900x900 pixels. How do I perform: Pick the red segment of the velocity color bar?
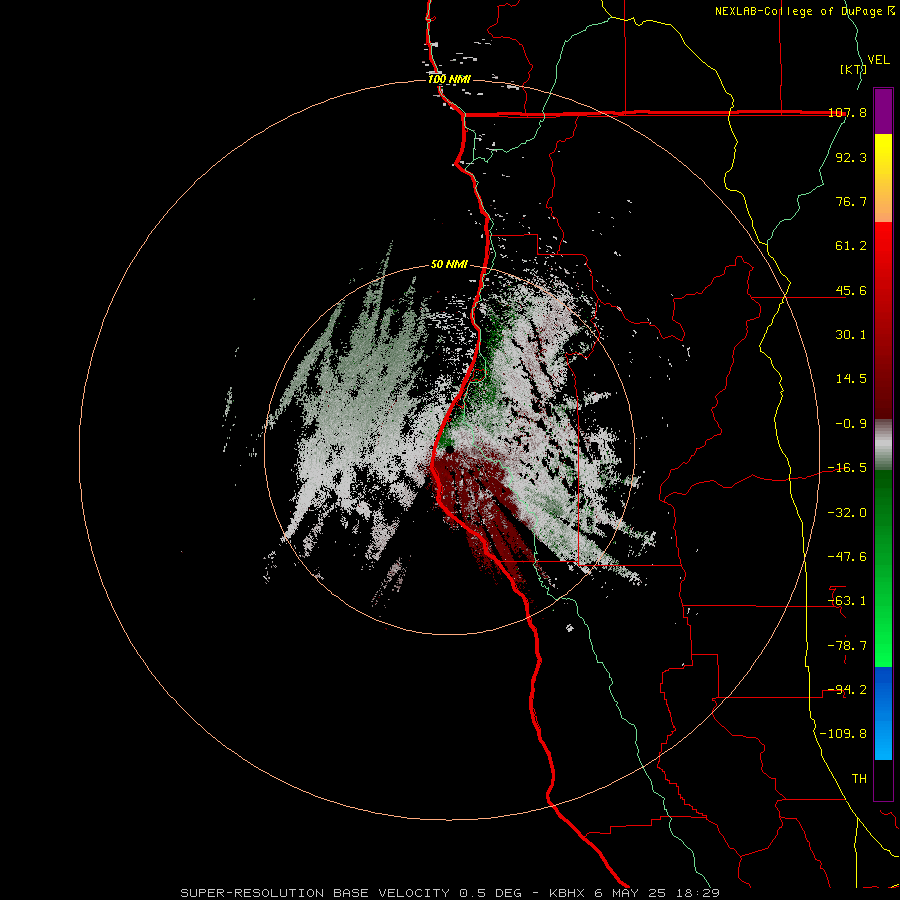(883, 320)
